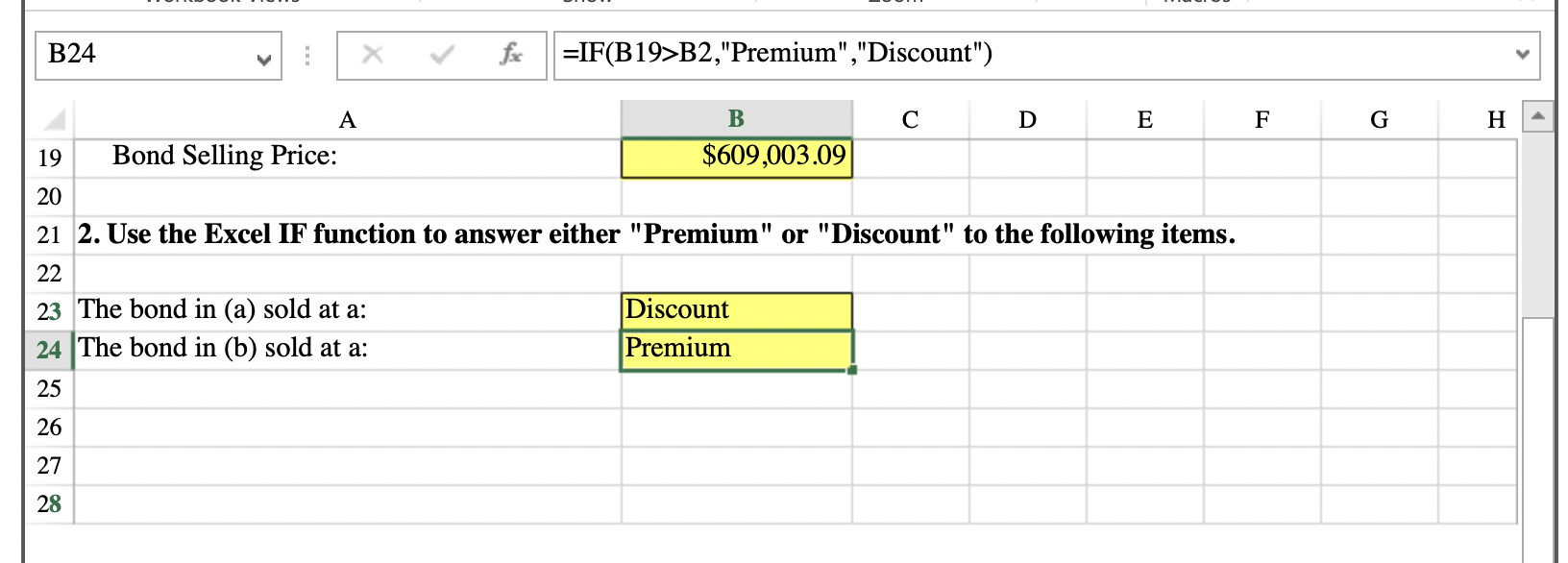Screen dimensions: 1568x563
Task: Open the Name Box dropdown arrow
Action: click(x=263, y=58)
